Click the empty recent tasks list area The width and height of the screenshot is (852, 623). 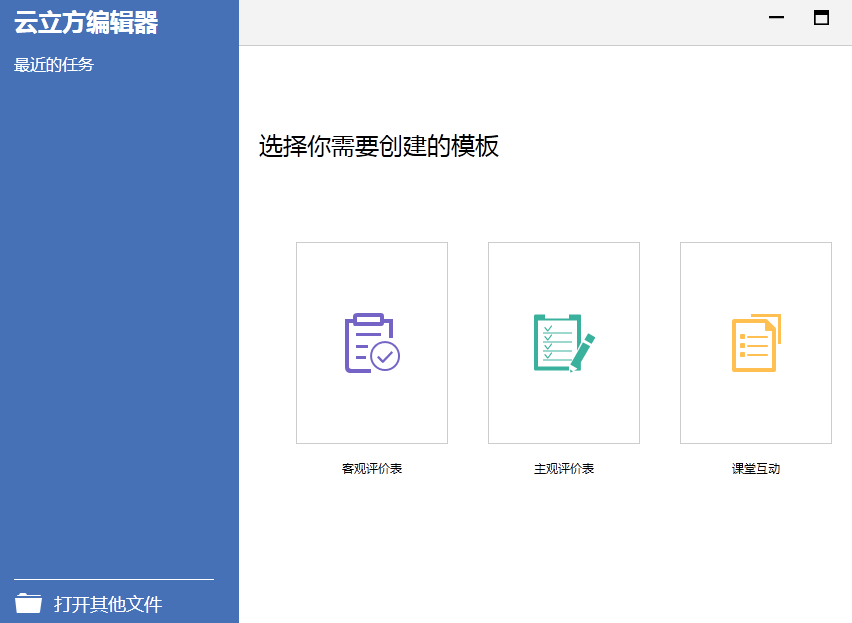[x=119, y=300]
